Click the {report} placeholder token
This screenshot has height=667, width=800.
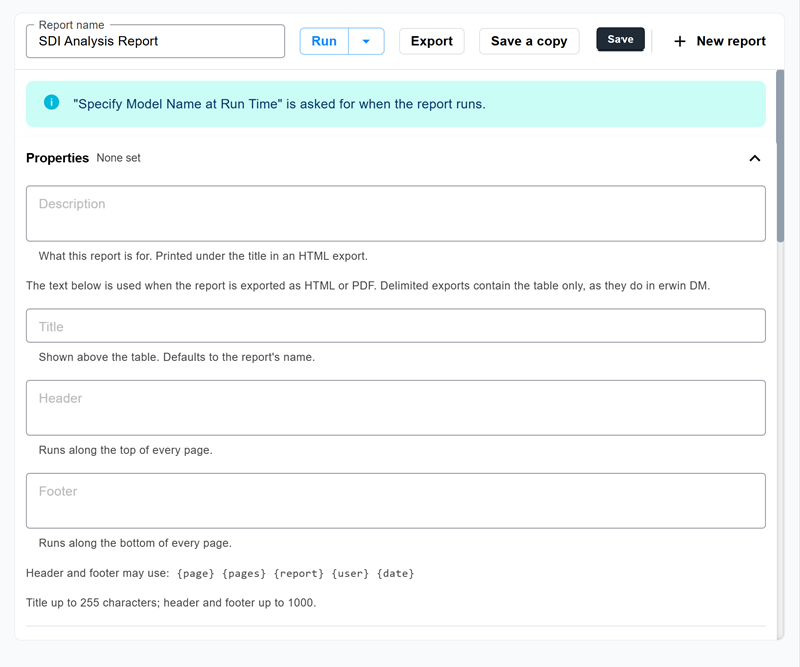click(298, 574)
